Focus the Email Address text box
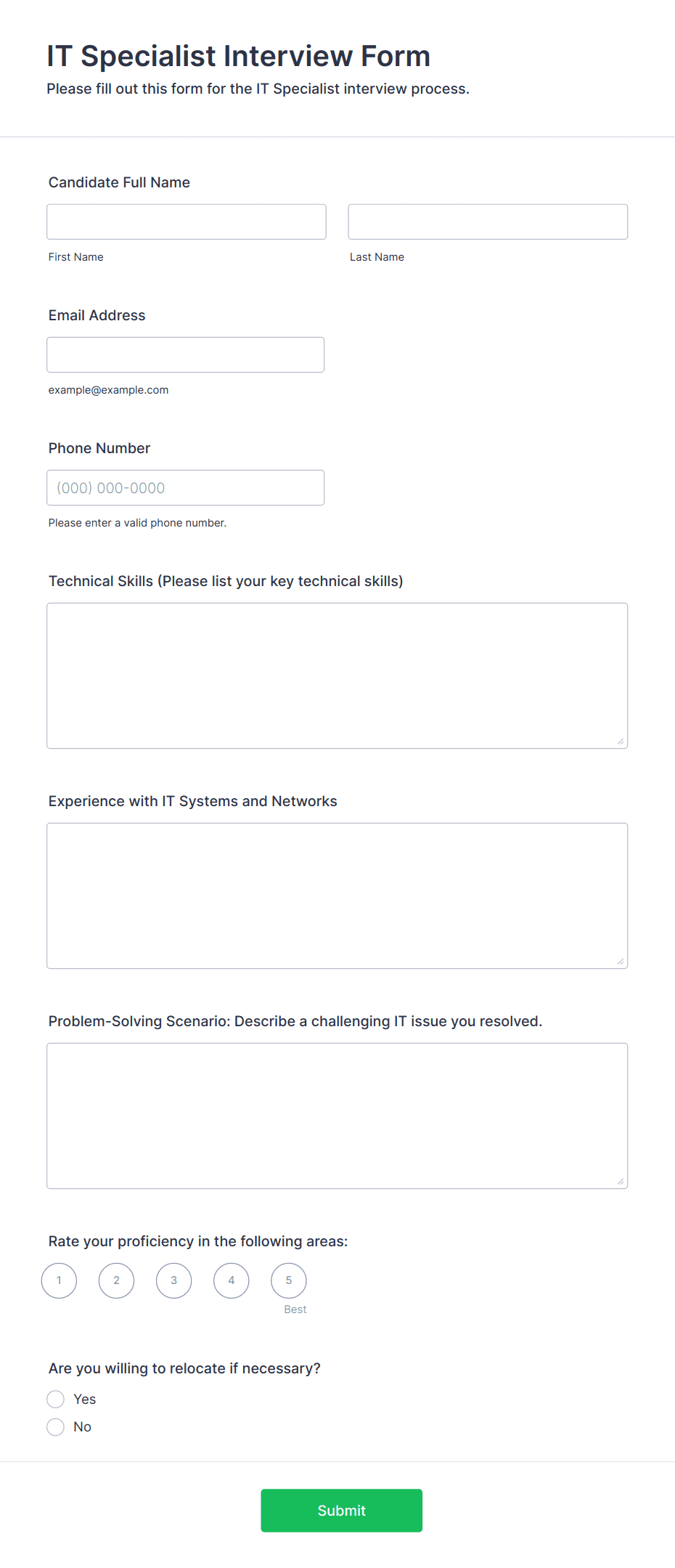This screenshot has height=1568, width=675. coord(186,354)
